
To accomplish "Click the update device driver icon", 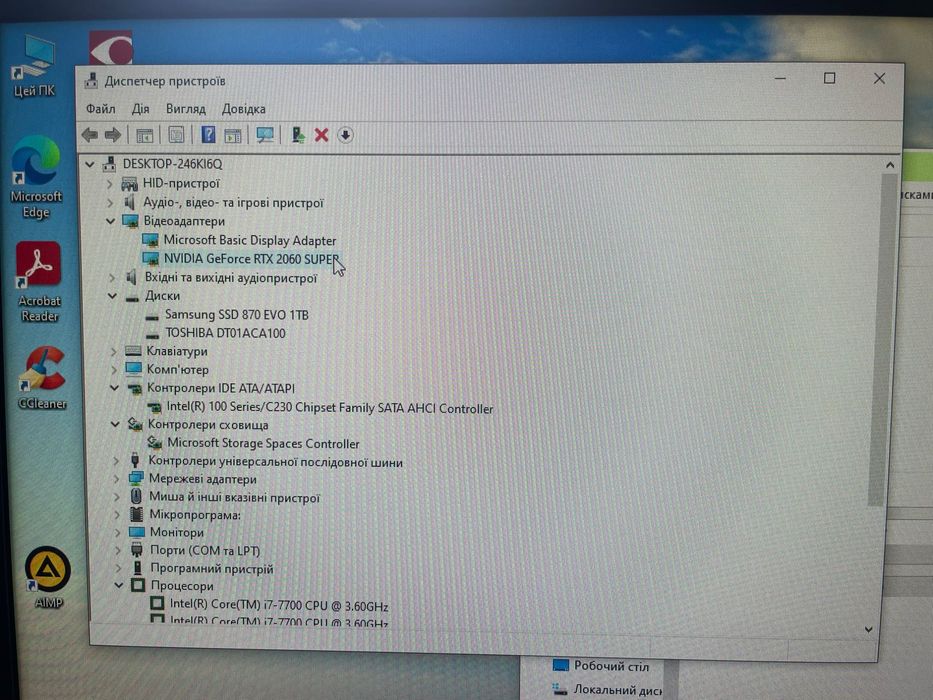I will pyautogui.click(x=298, y=135).
